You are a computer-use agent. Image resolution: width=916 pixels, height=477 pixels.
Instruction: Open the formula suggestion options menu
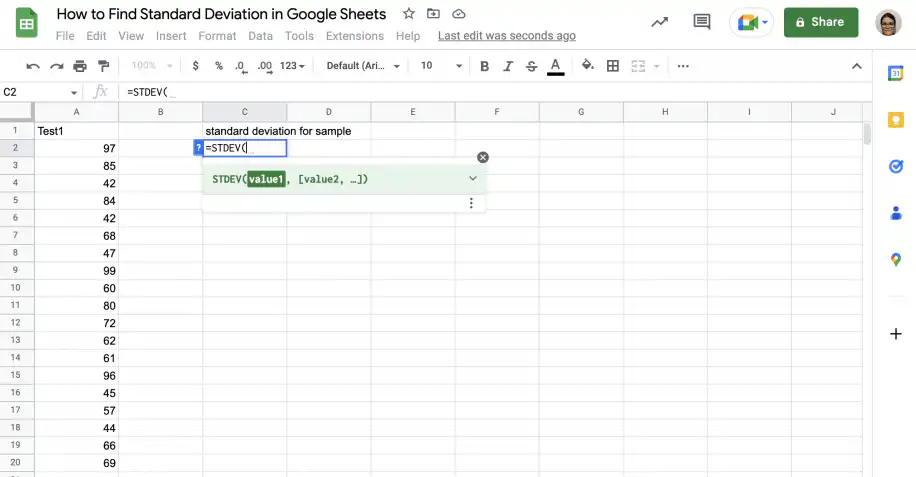pos(471,203)
